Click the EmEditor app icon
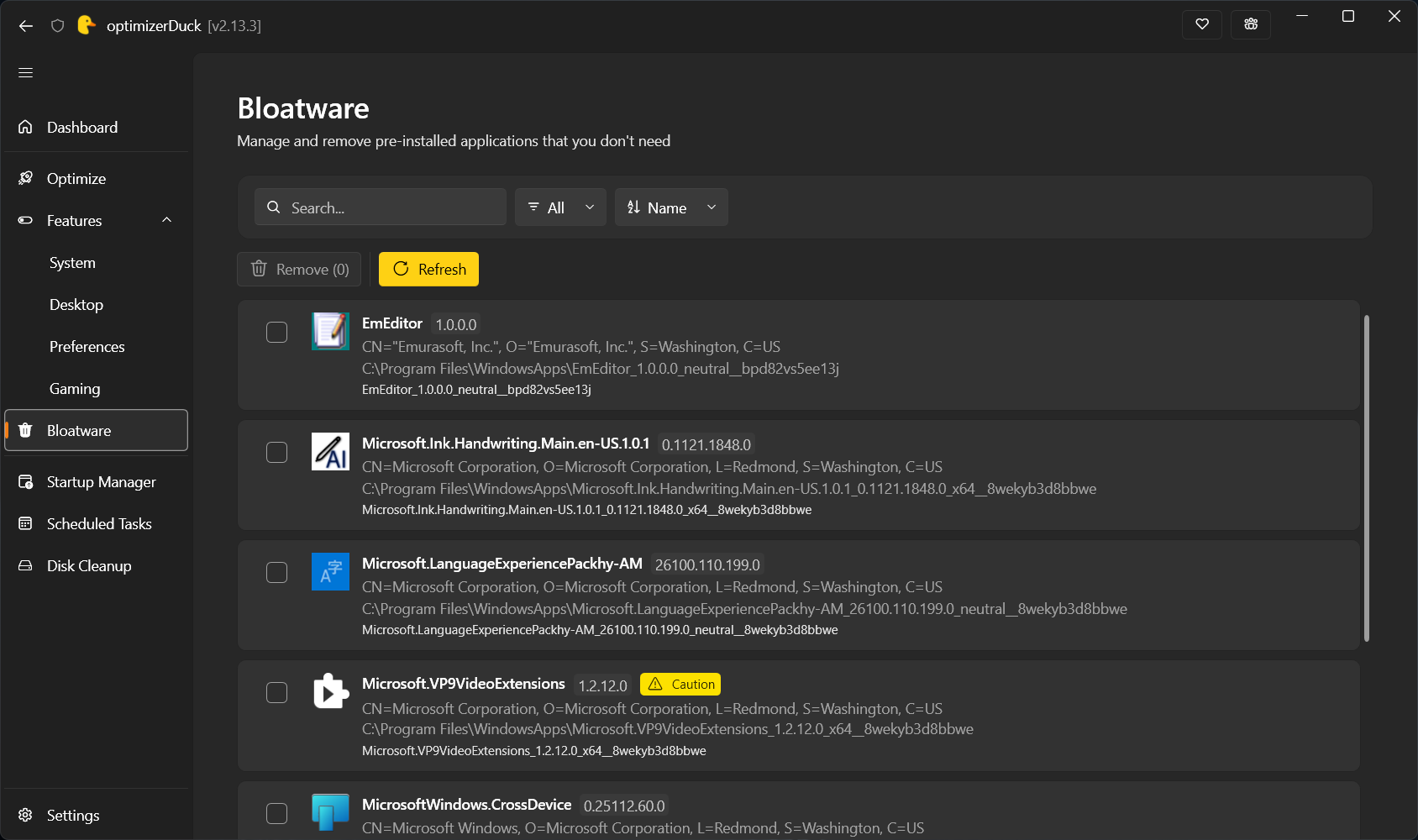The height and width of the screenshot is (840, 1418). pos(330,331)
